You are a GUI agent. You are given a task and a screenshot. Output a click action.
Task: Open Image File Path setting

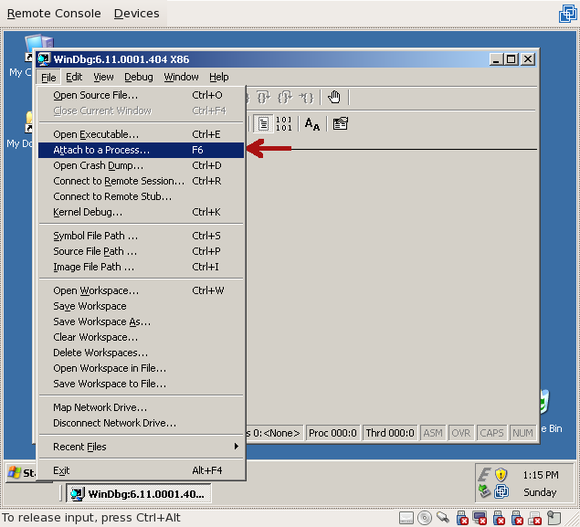(x=141, y=267)
